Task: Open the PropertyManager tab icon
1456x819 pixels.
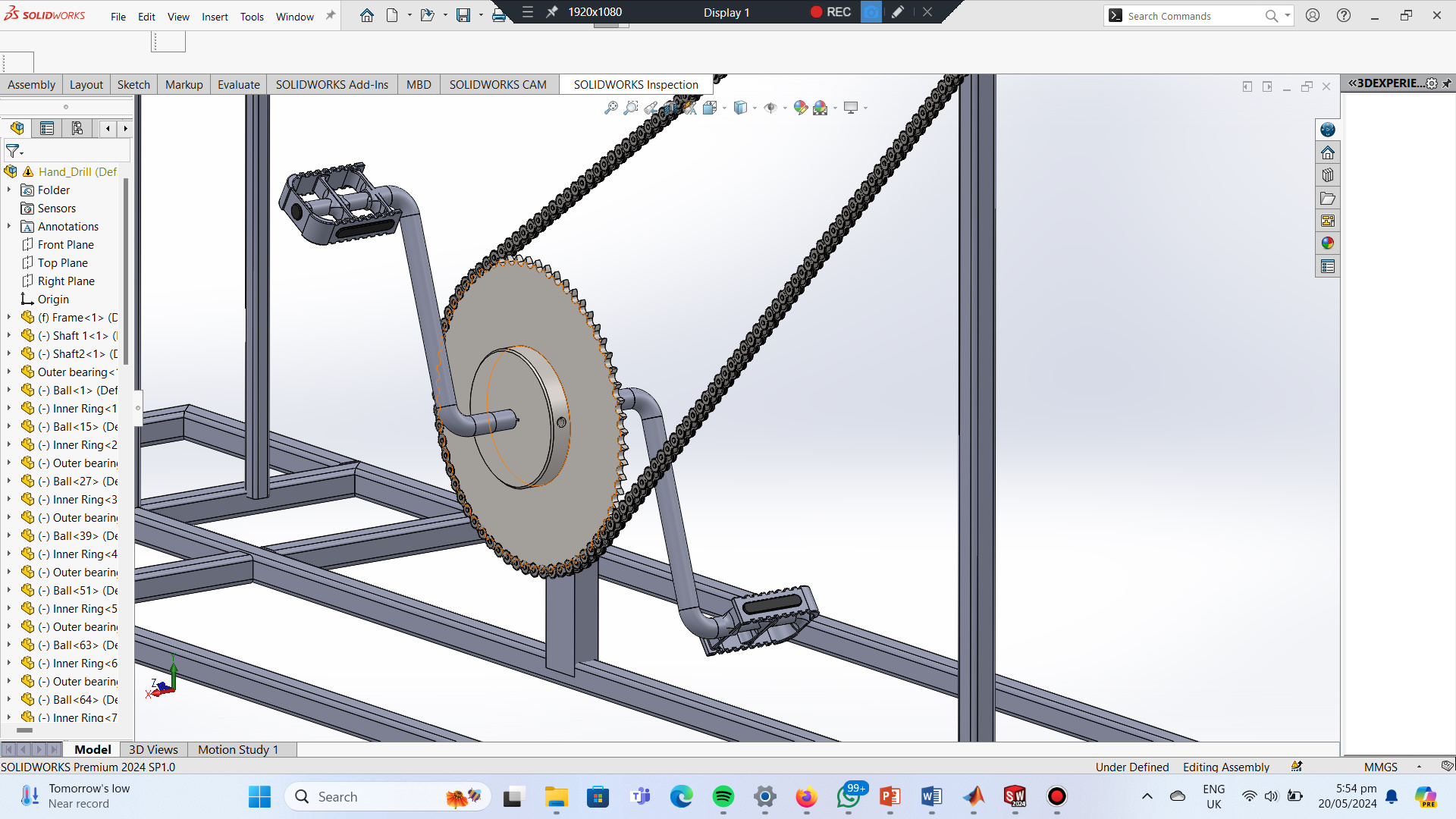Action: click(x=47, y=128)
